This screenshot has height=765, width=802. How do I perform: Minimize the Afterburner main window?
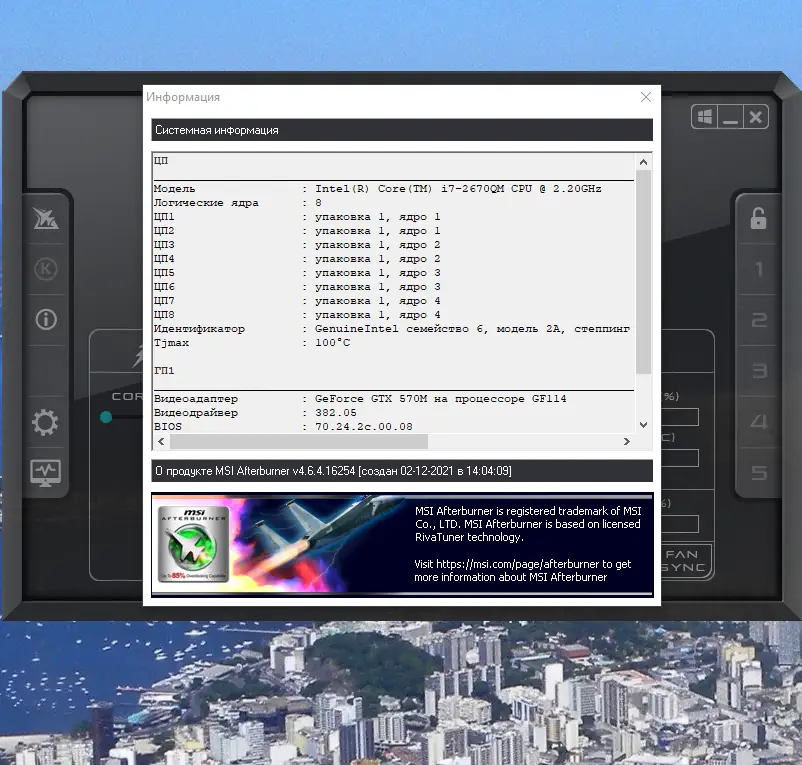730,117
